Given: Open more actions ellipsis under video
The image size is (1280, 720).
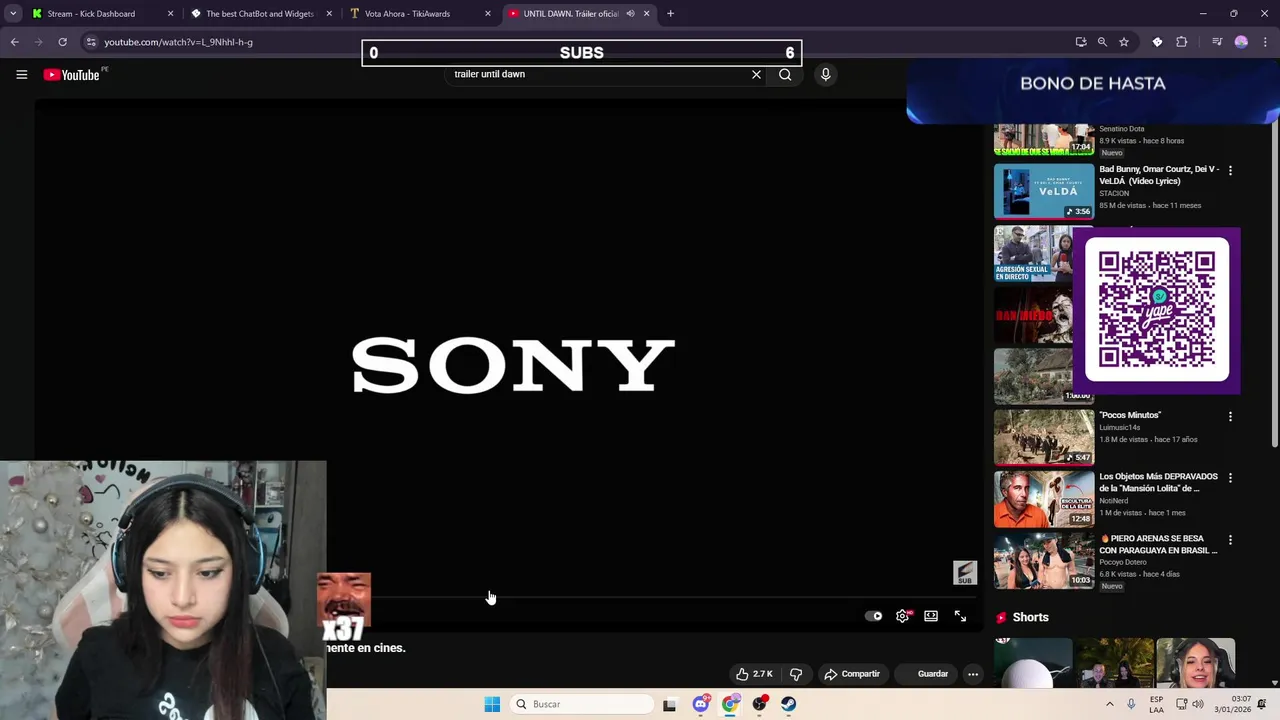Looking at the screenshot, I should tap(972, 674).
